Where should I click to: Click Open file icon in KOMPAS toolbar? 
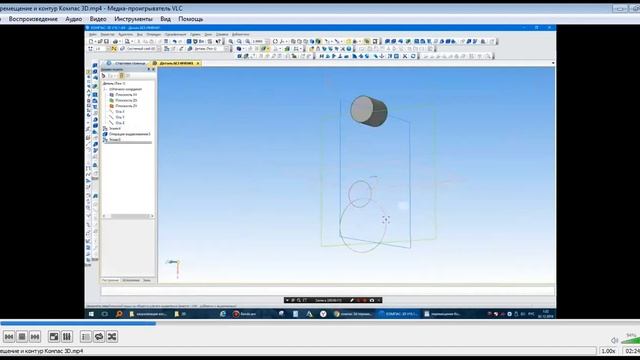(x=100, y=41)
